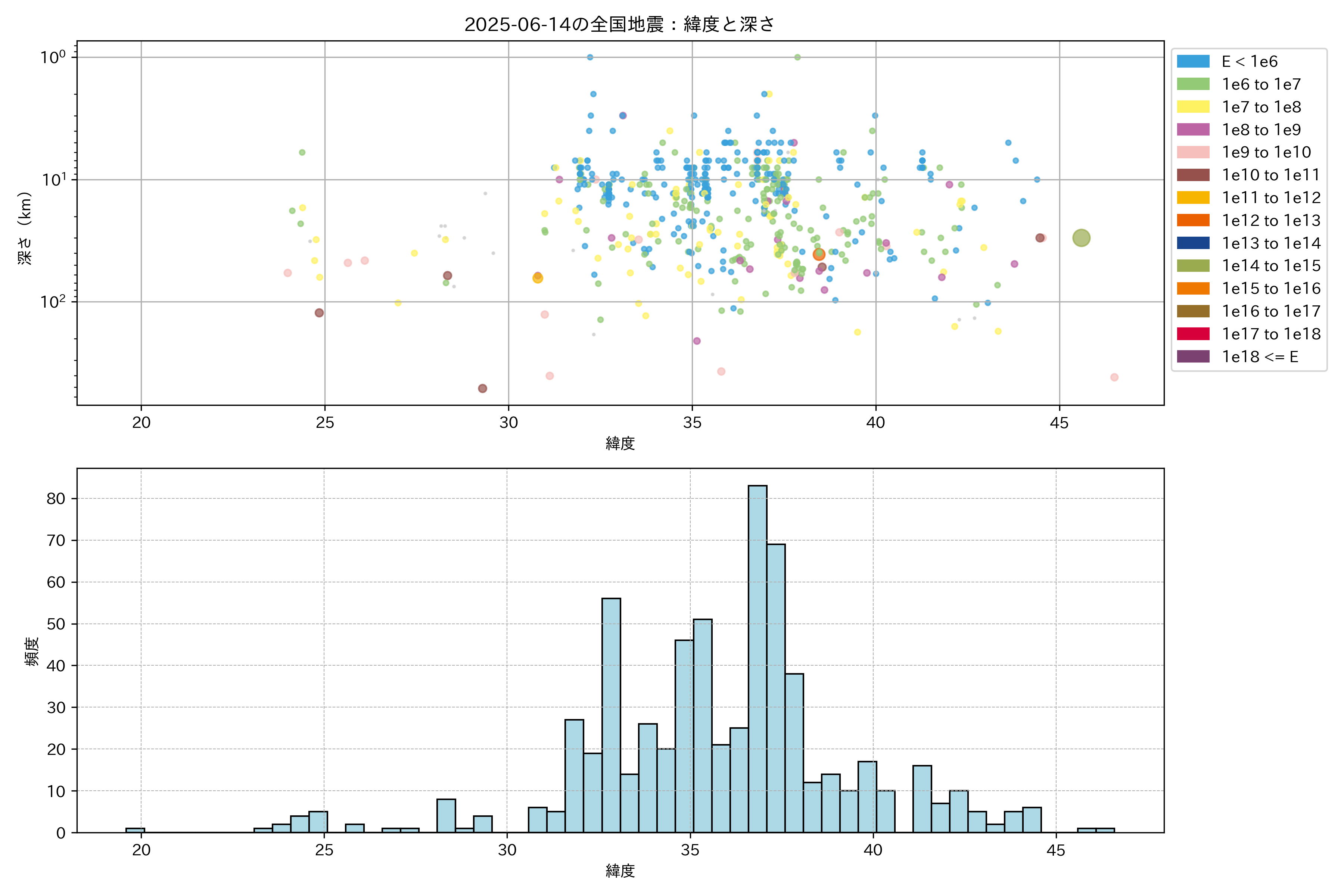Click the navy '1e13 to 1e14' legend swatch
Screen dimensions: 1344x896
(1193, 243)
